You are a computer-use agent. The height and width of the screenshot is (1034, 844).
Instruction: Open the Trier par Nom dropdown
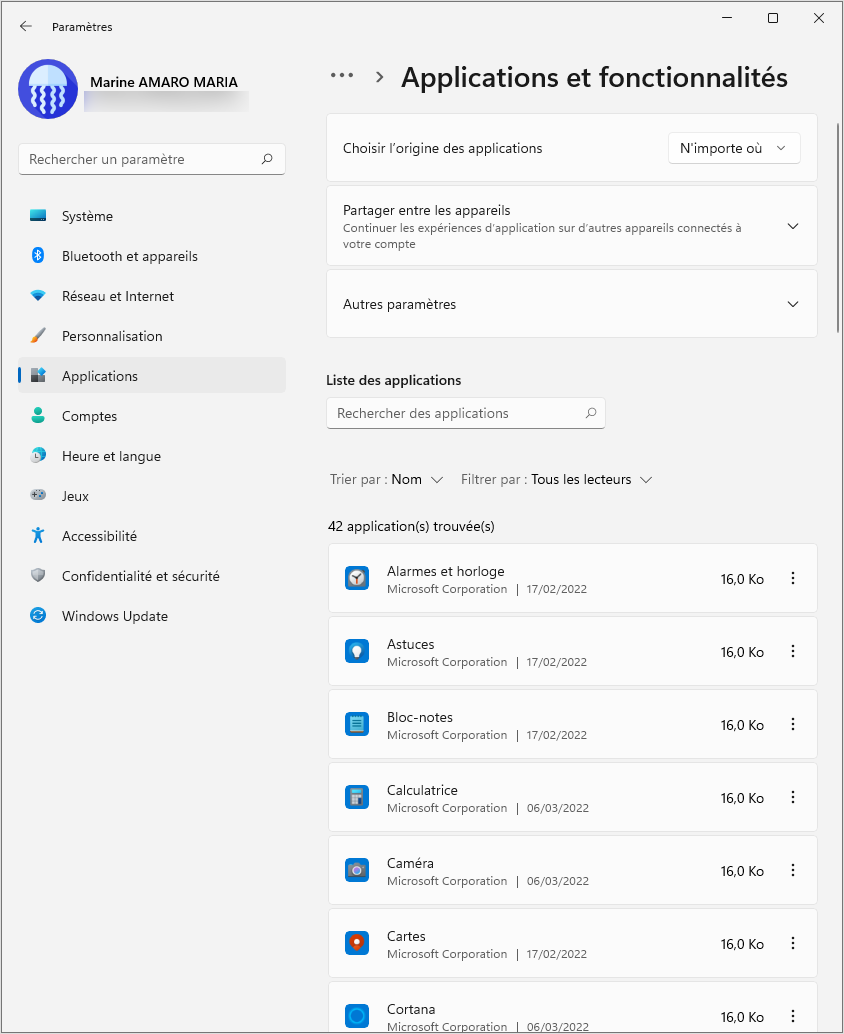[x=386, y=479]
